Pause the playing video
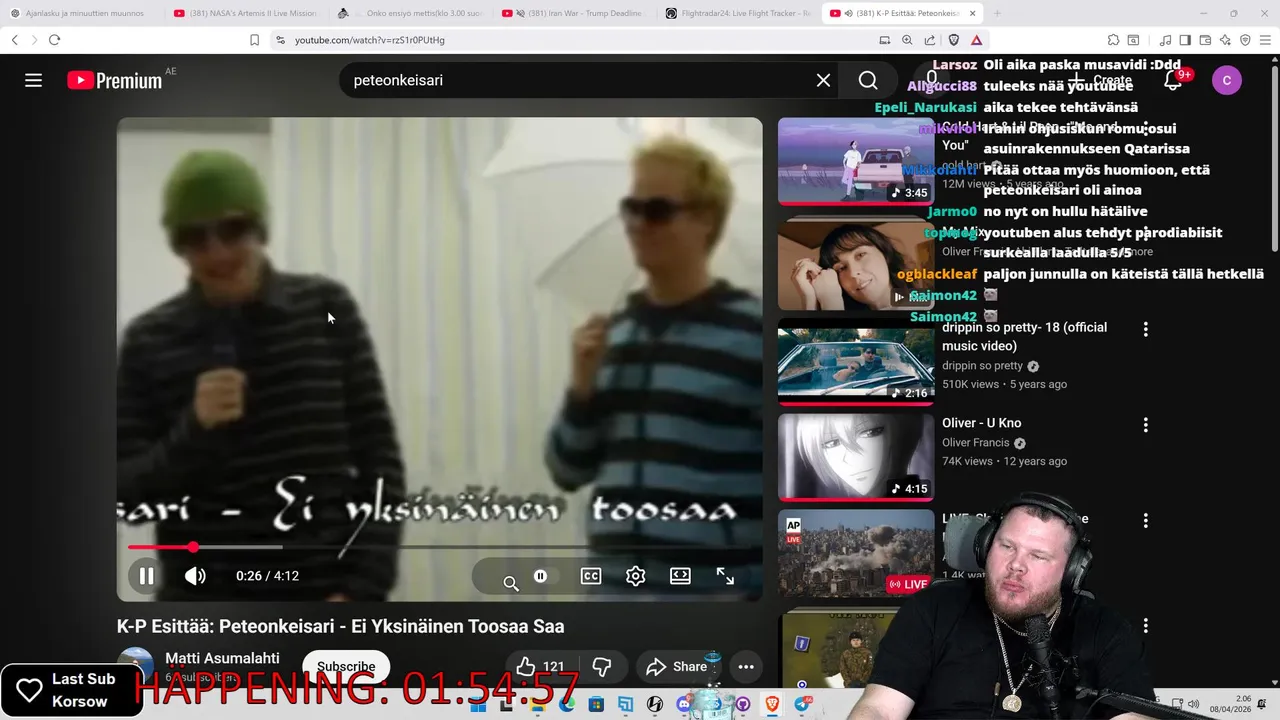This screenshot has width=1280, height=720. tap(146, 576)
